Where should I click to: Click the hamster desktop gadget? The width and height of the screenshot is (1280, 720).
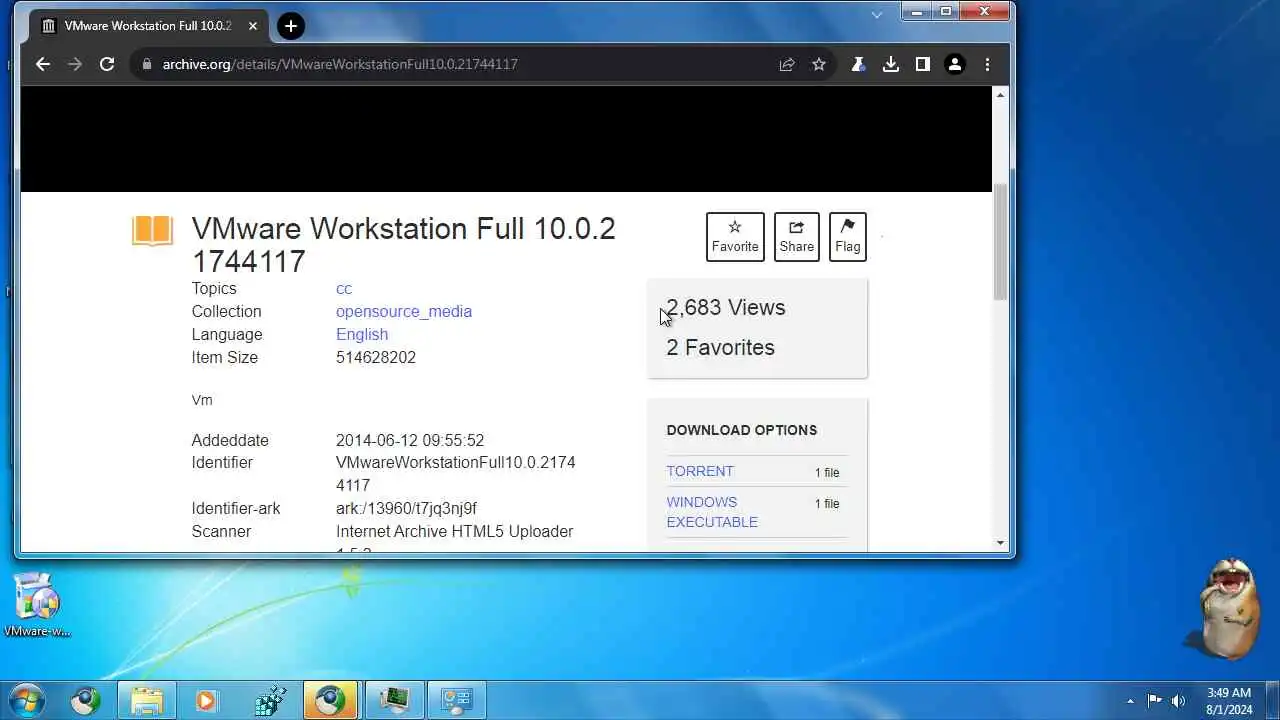click(x=1228, y=609)
